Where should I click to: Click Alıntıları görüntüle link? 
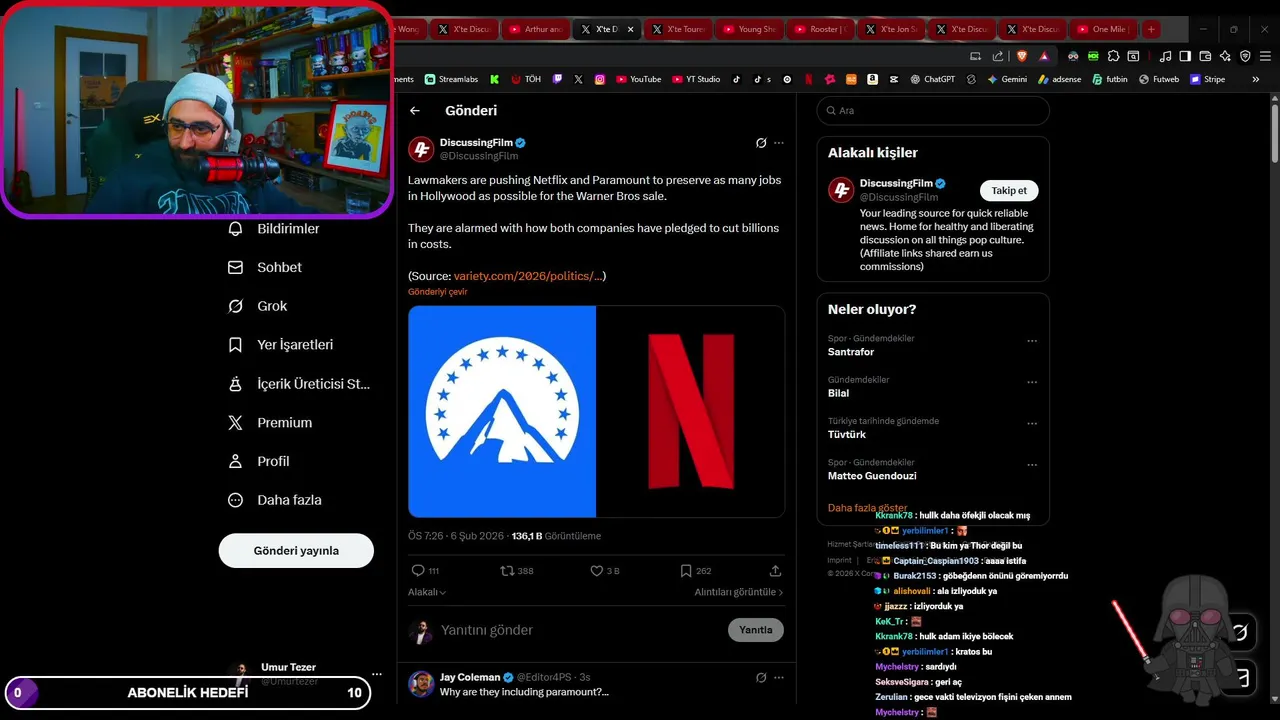click(x=739, y=592)
